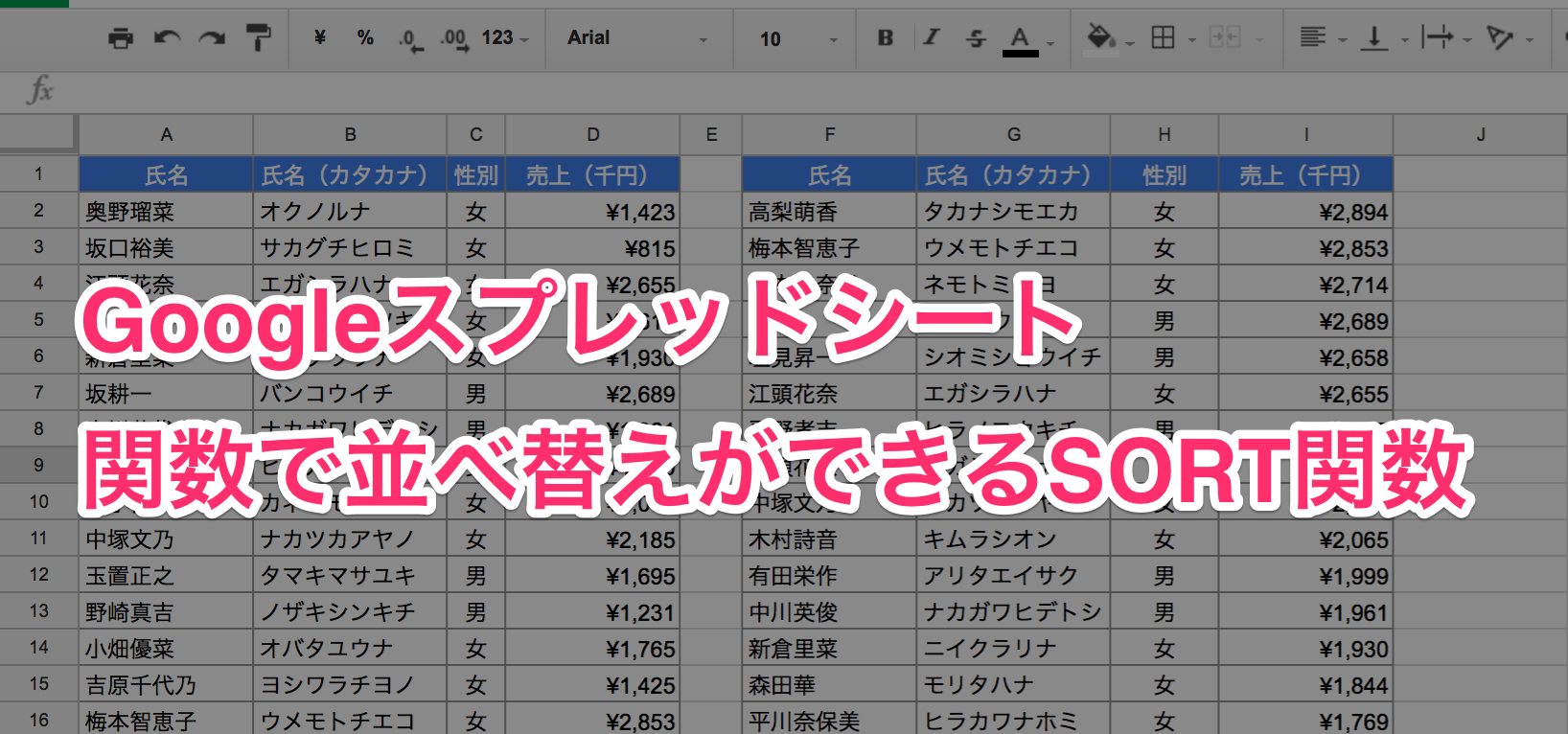Select column J header
The width and height of the screenshot is (1568, 734).
point(1481,135)
